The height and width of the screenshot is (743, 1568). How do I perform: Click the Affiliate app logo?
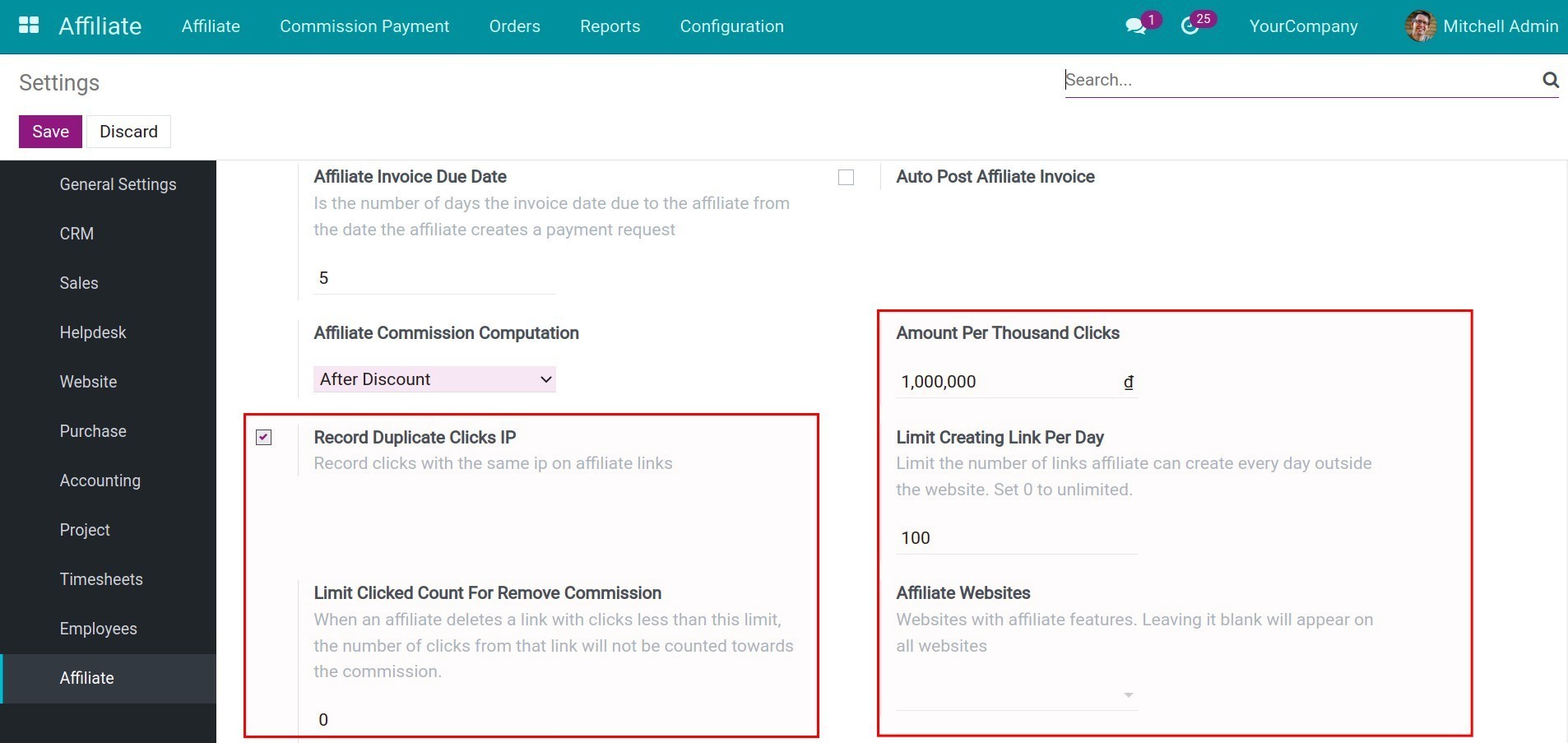(99, 26)
